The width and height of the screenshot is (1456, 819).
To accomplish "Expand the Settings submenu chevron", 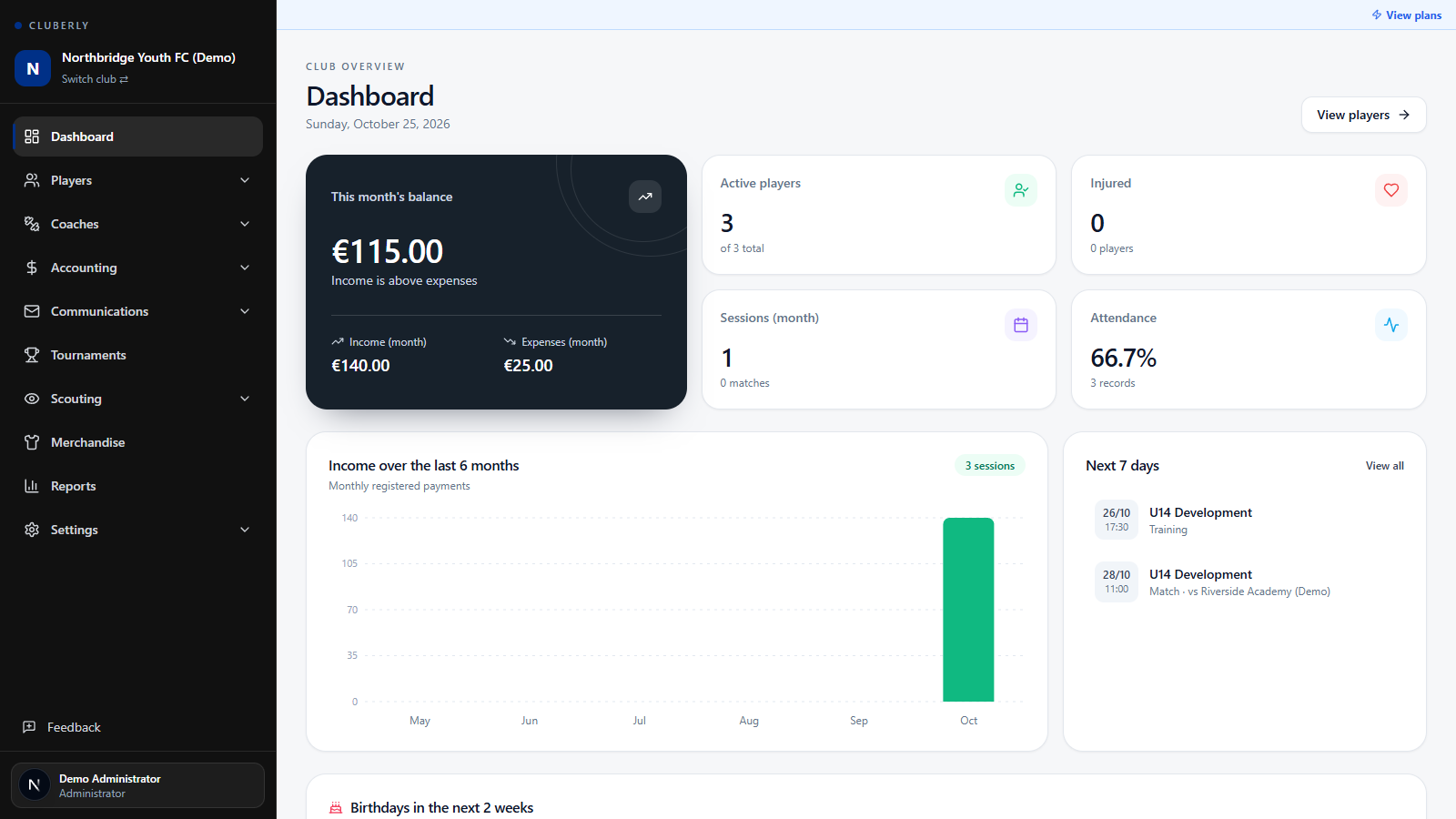I will click(x=245, y=530).
